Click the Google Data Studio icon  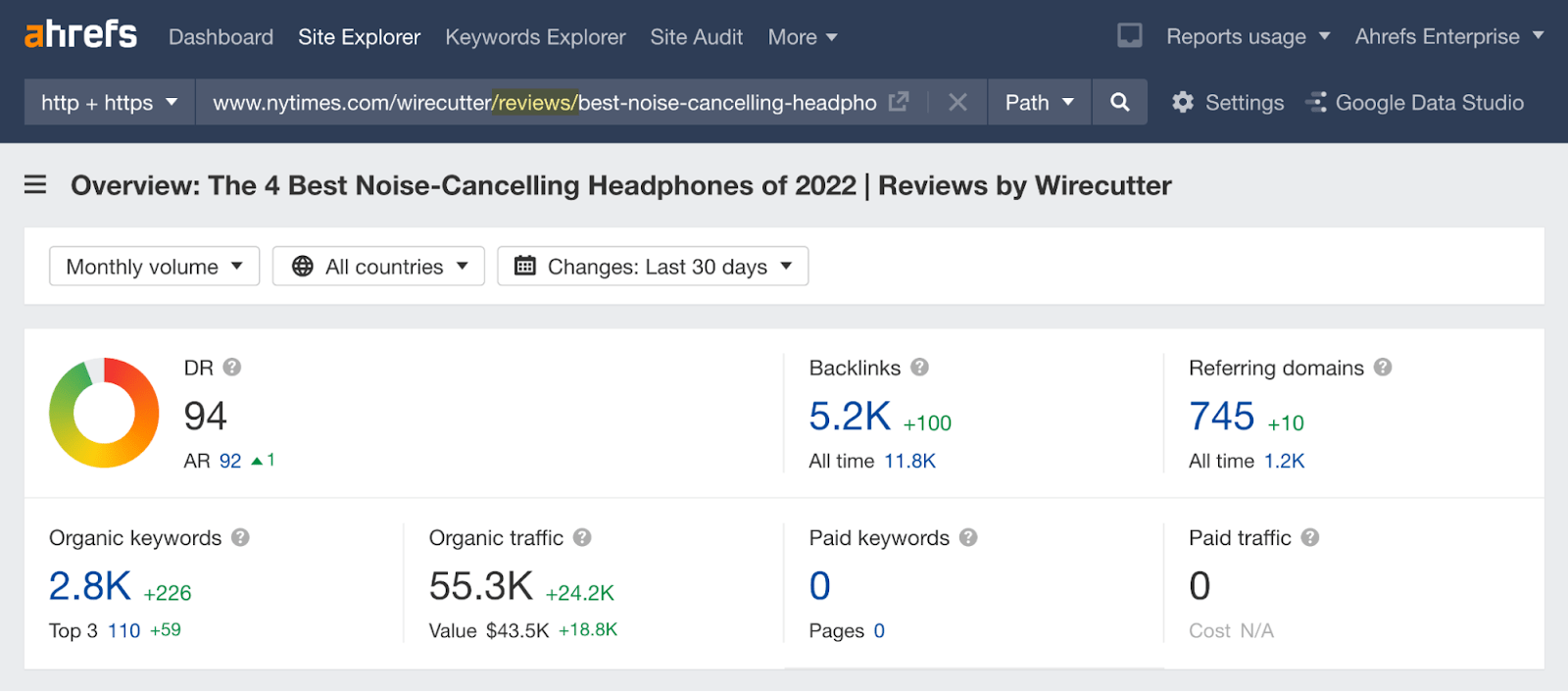coord(1316,102)
